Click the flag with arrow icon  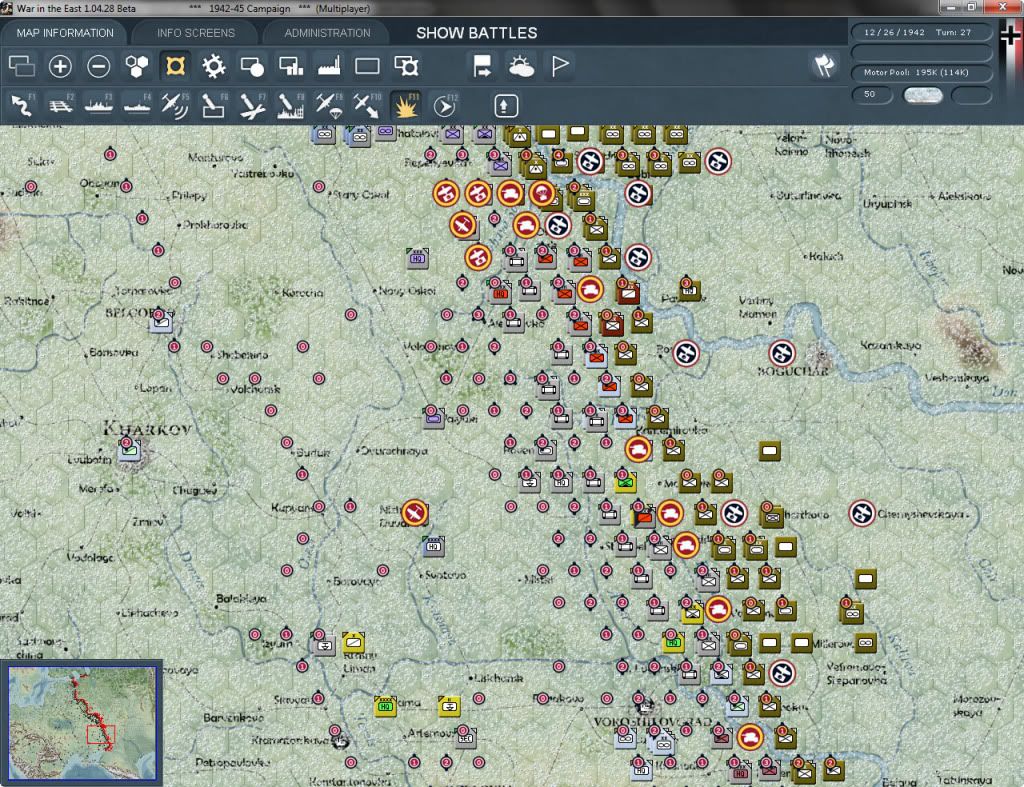[482, 66]
